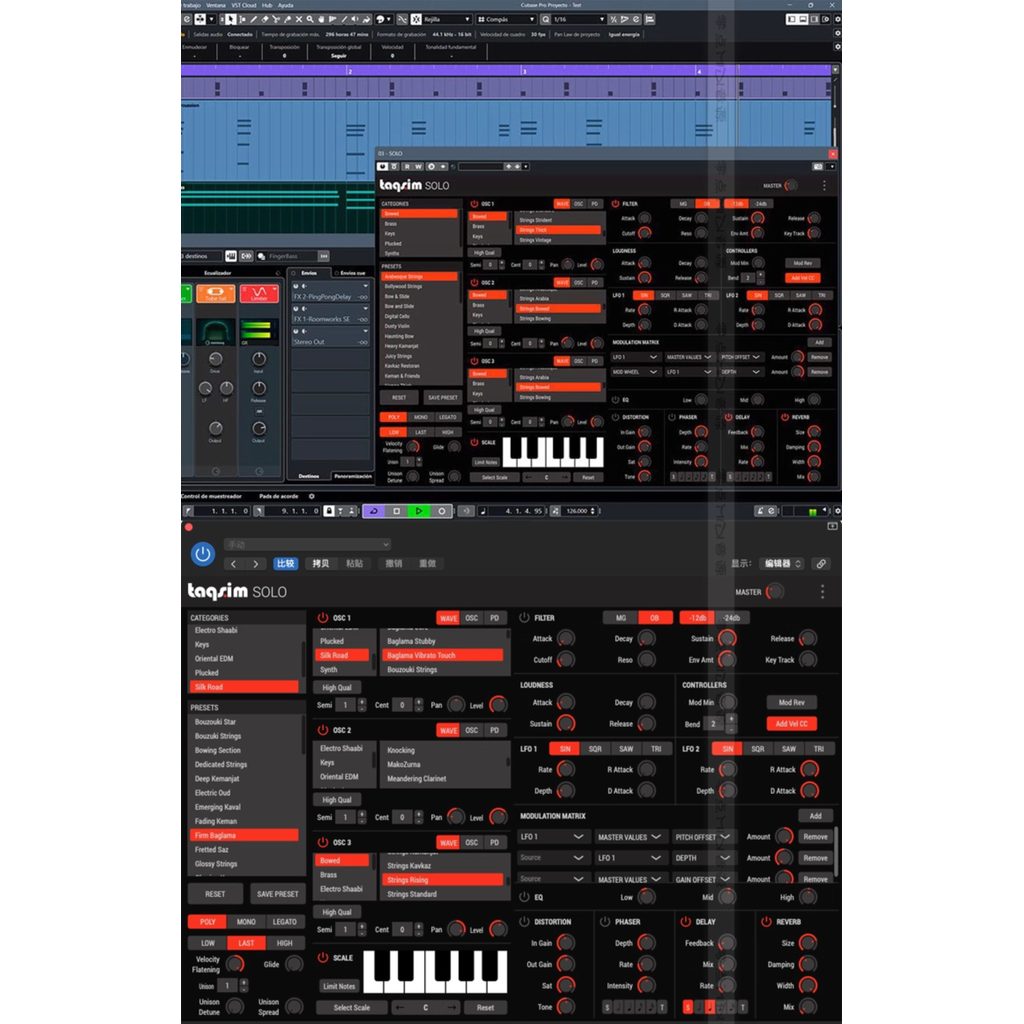
Task: Toggle OSC 1 power icon in lower plugin
Action: pyautogui.click(x=323, y=617)
